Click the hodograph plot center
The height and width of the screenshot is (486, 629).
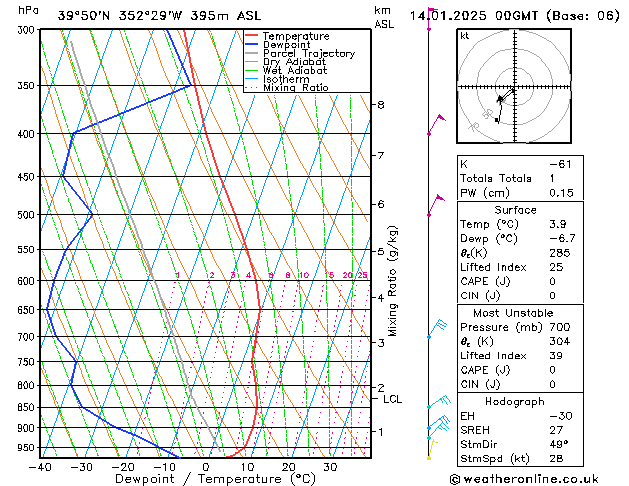click(514, 87)
